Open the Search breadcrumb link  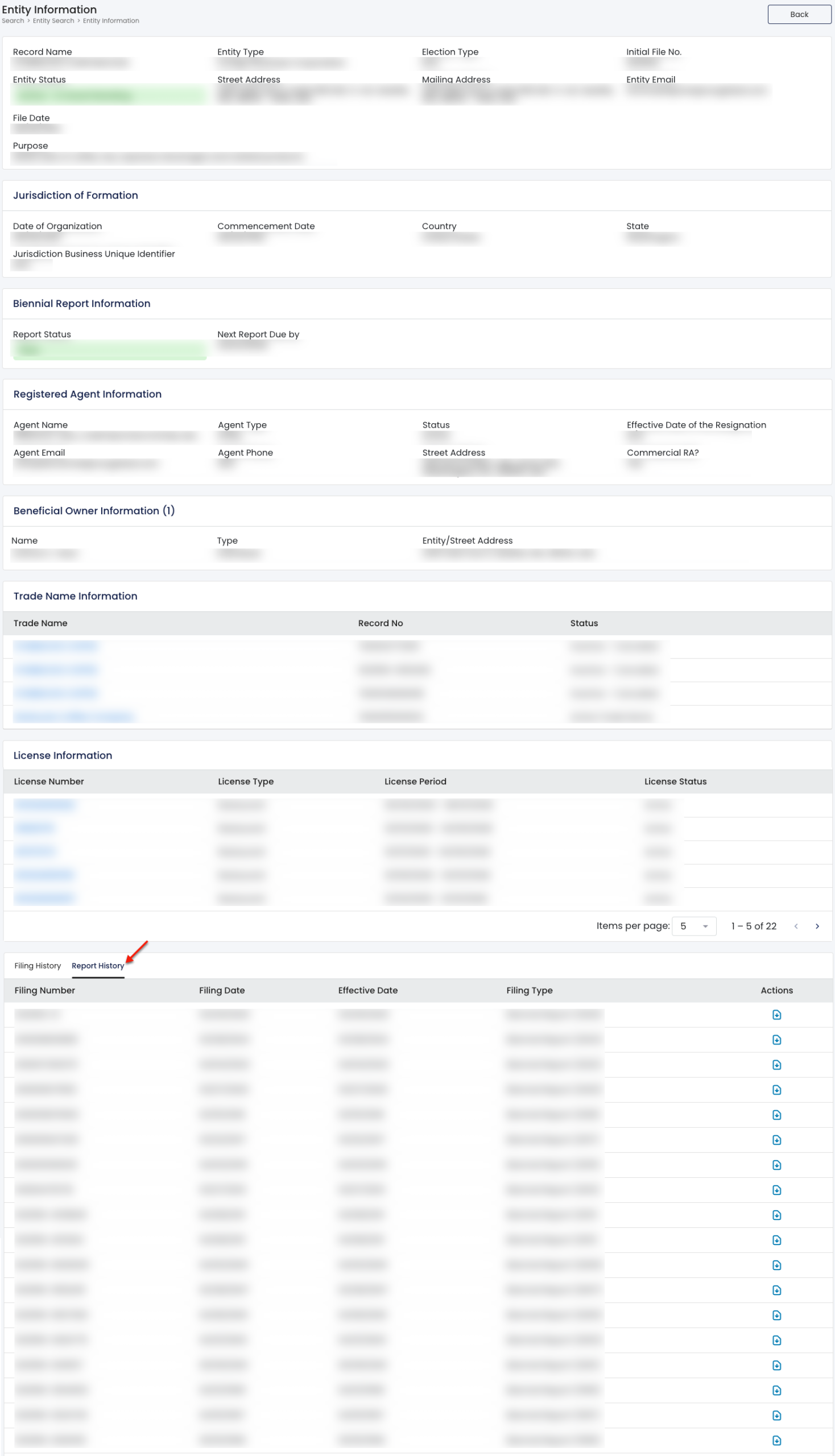pyautogui.click(x=13, y=20)
